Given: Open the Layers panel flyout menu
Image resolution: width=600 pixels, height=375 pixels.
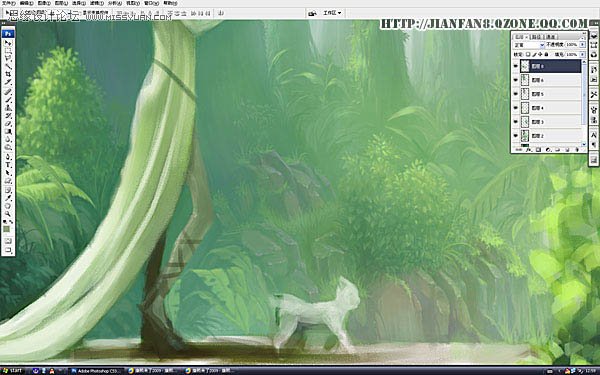Looking at the screenshot, I should 582,38.
